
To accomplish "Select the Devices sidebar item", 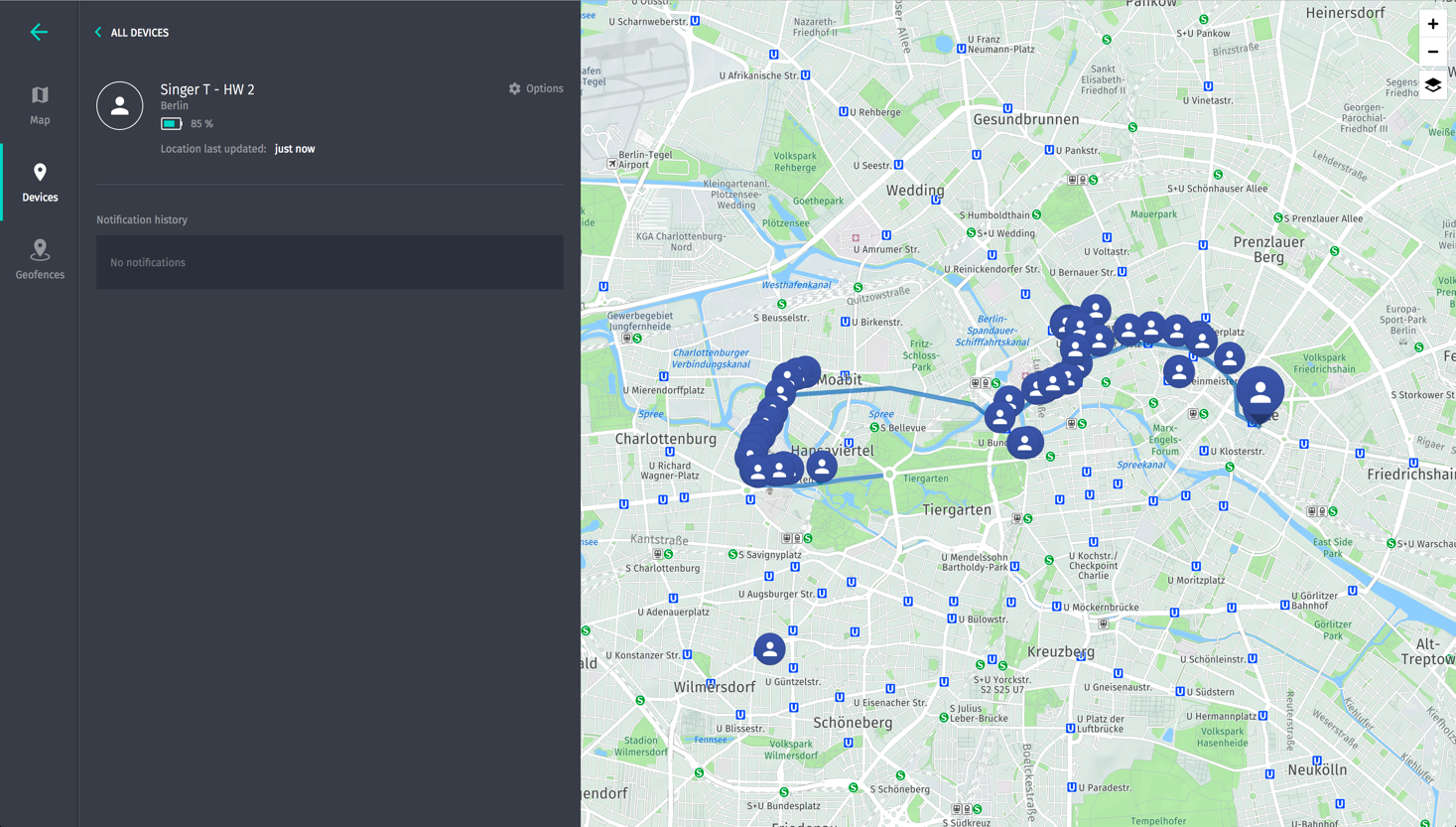I will [x=40, y=183].
